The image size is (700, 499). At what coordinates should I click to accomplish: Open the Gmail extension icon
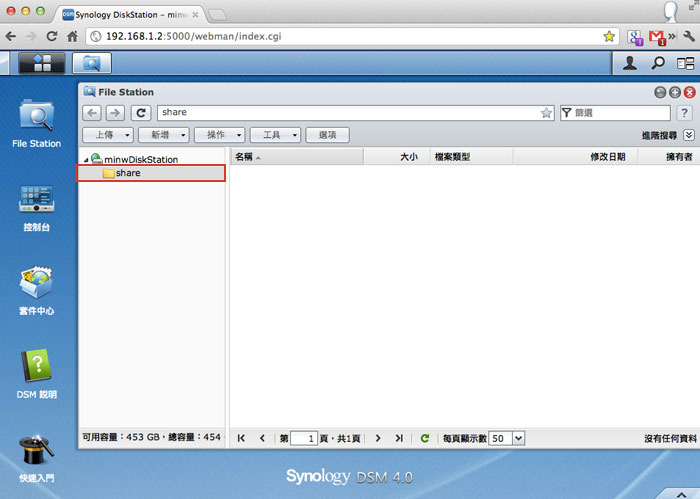coord(657,37)
